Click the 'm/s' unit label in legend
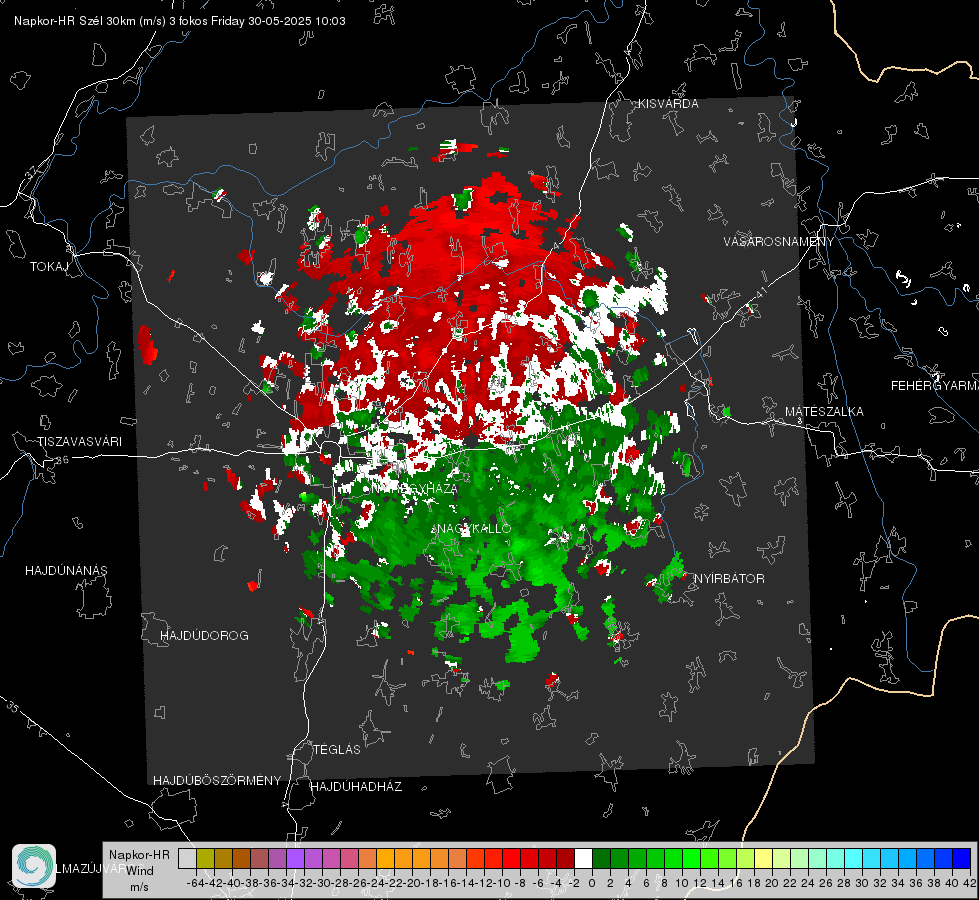Viewport: 979px width, 900px height. [139, 886]
